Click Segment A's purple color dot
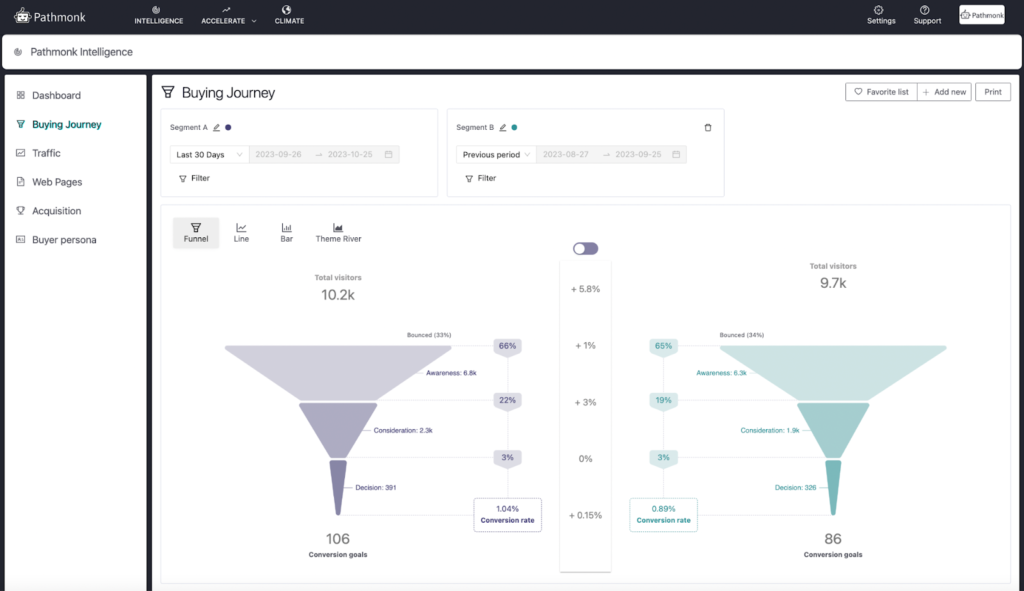Screen dimensions: 1024x591 [230, 127]
